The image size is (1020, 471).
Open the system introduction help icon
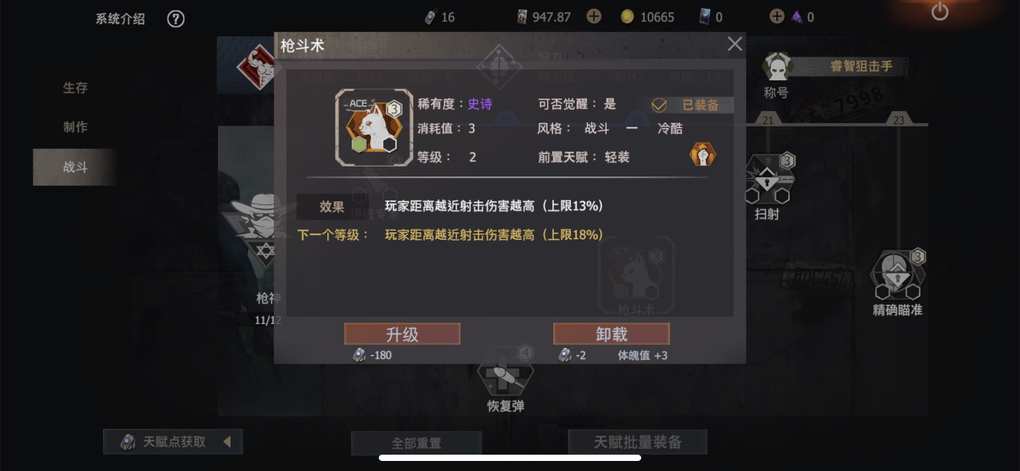(x=176, y=18)
